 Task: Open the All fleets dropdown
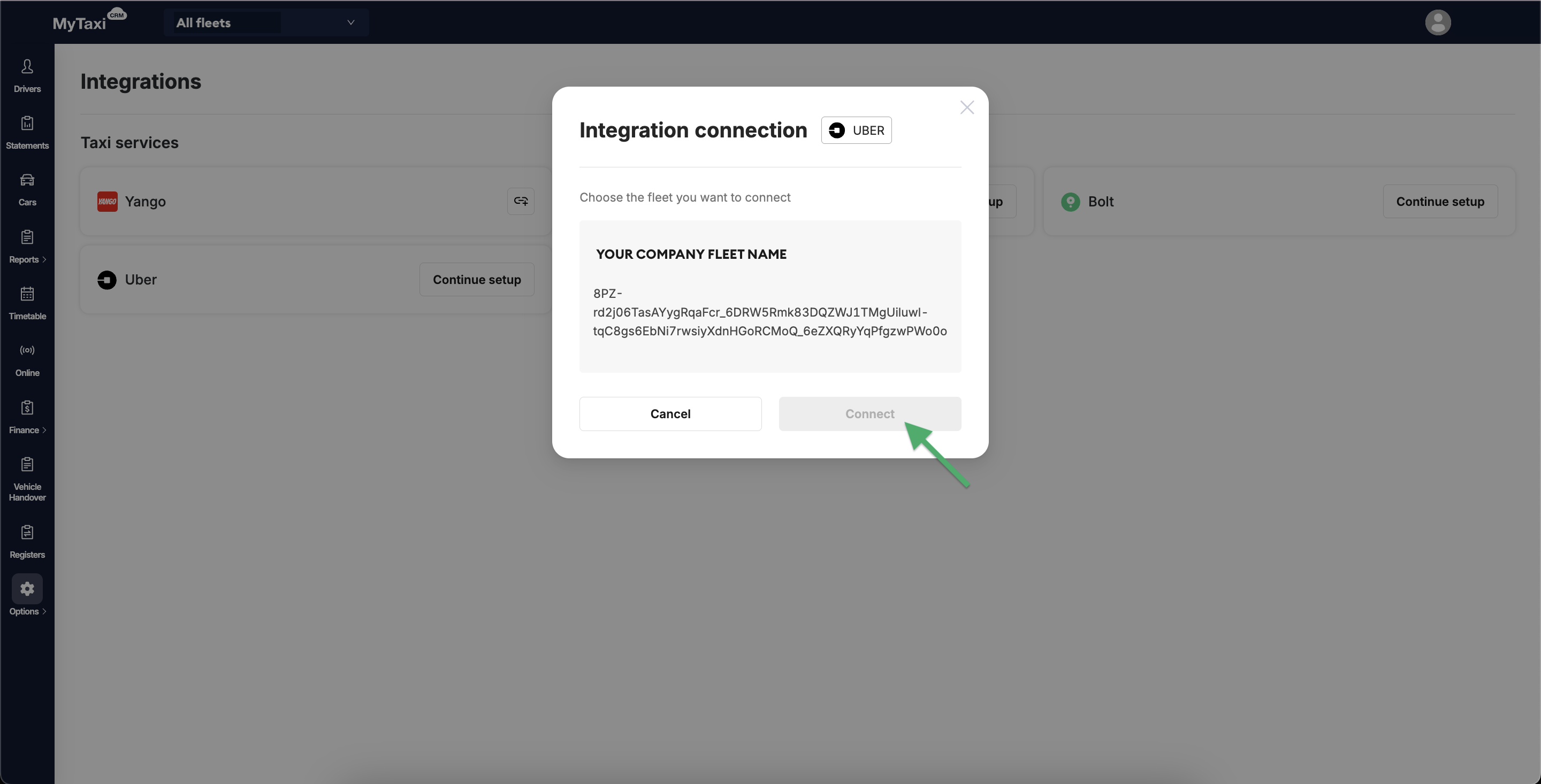click(x=266, y=22)
